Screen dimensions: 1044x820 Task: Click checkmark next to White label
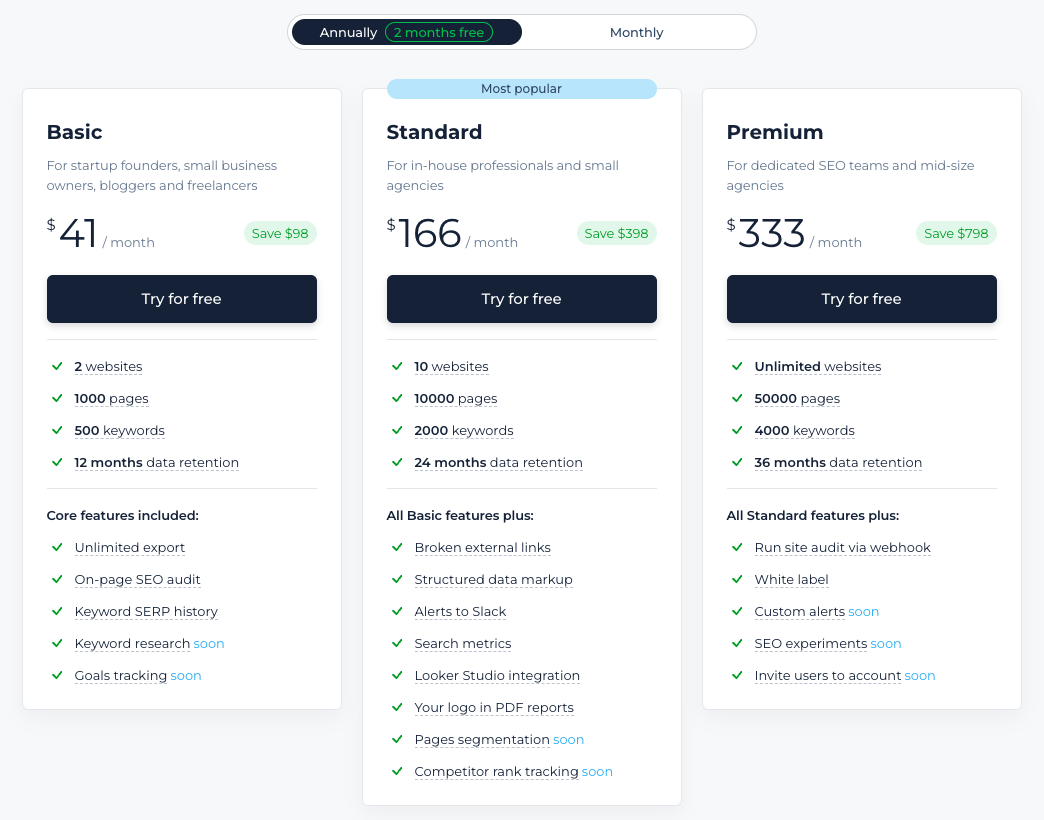click(737, 579)
